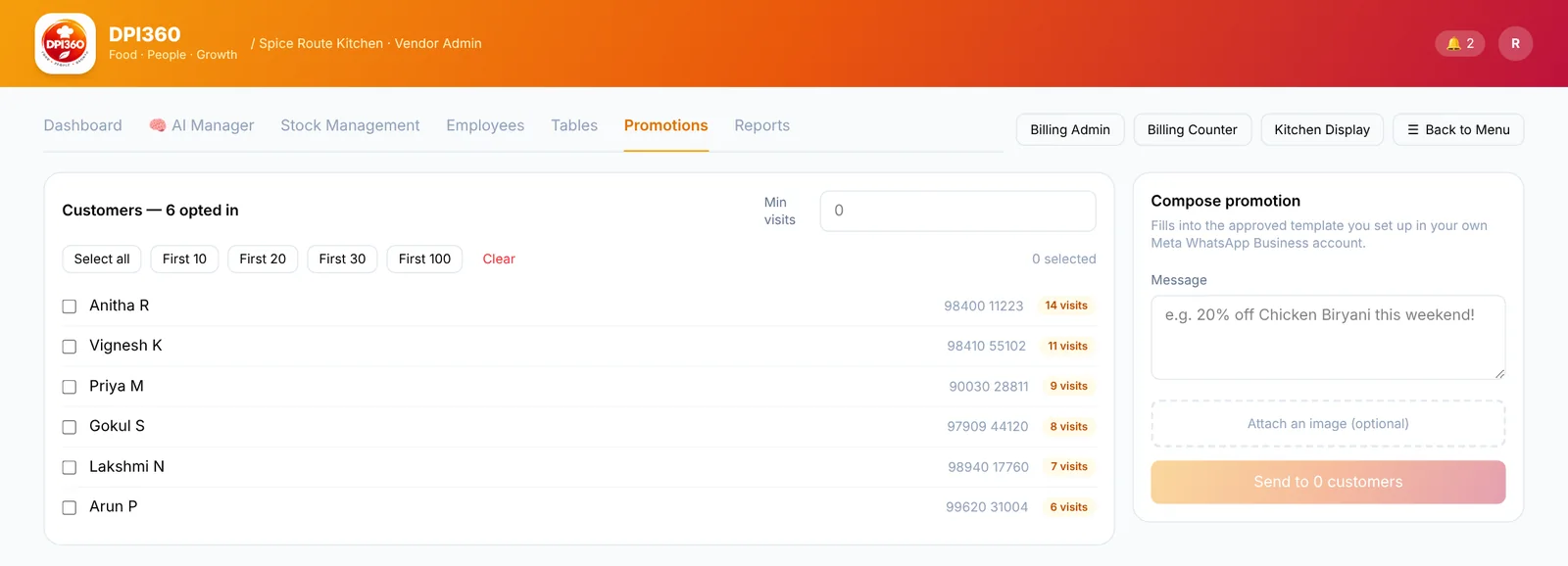1568x566 pixels.
Task: Launch the Billing Counter
Action: click(x=1193, y=129)
